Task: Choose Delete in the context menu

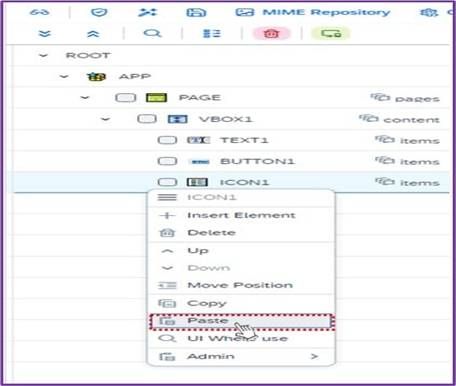Action: point(241,233)
